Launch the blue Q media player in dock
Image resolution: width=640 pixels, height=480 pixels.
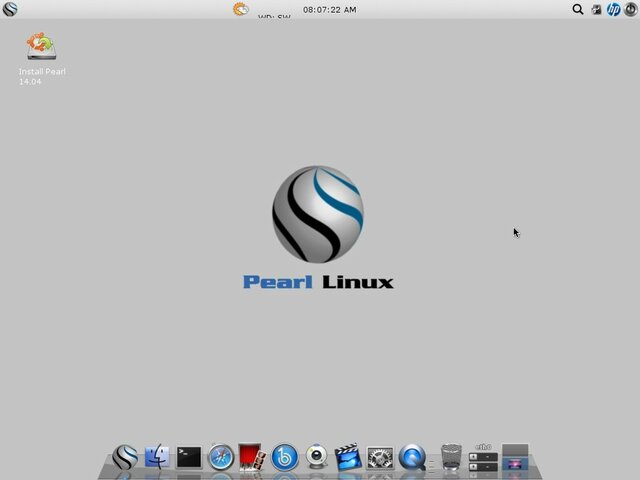(x=412, y=457)
